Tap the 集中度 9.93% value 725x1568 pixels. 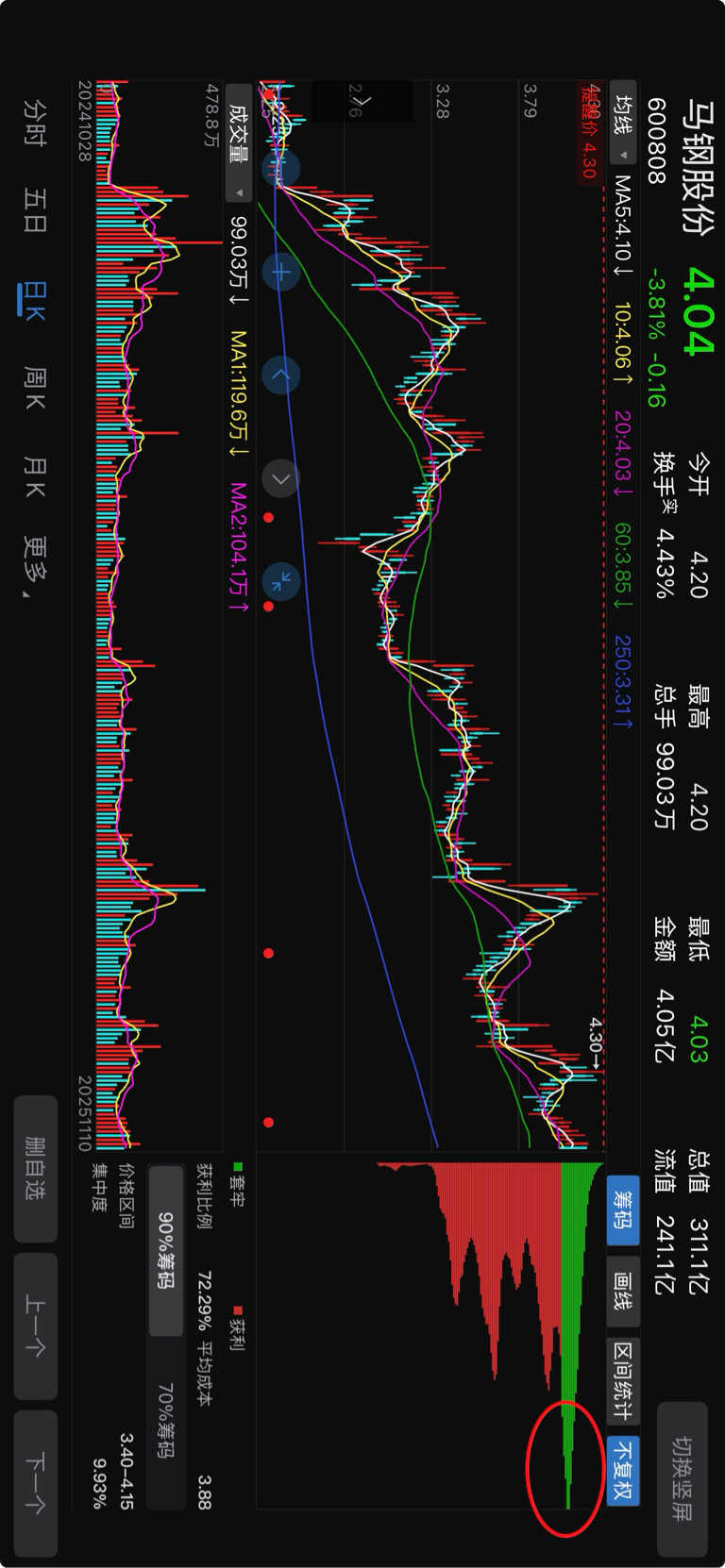click(99, 1484)
